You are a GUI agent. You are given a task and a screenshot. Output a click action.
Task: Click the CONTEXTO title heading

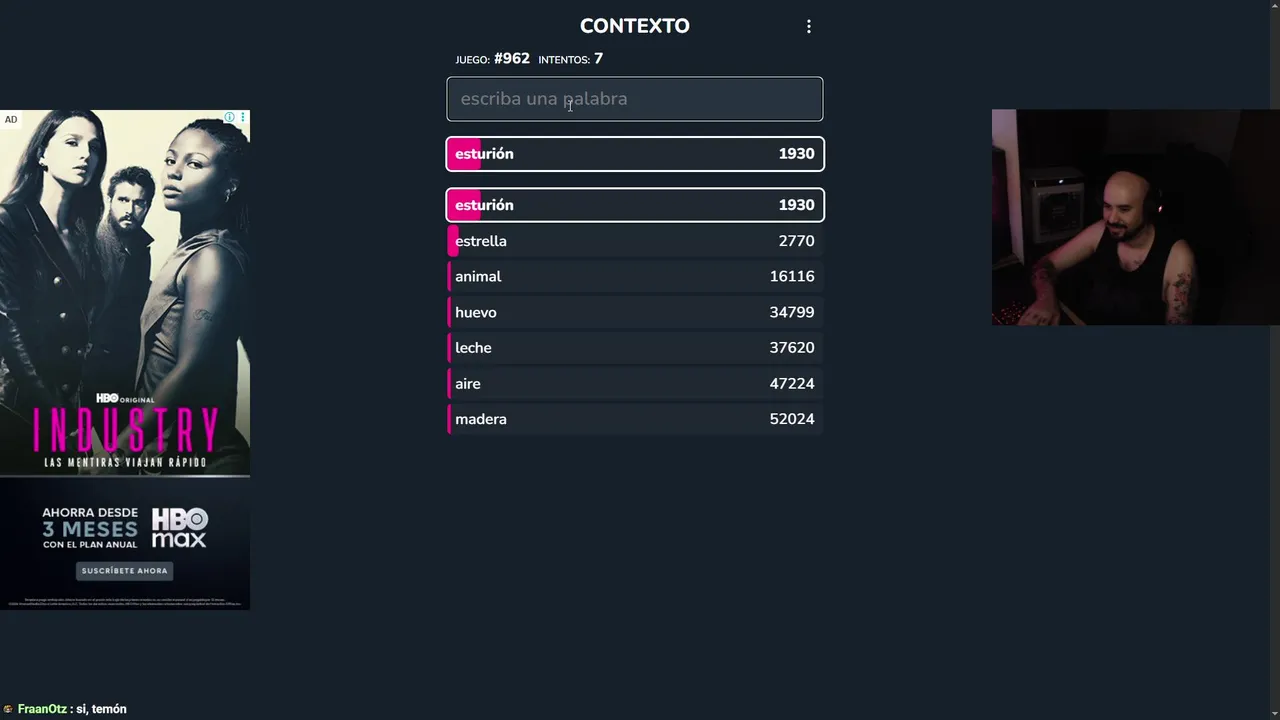634,26
